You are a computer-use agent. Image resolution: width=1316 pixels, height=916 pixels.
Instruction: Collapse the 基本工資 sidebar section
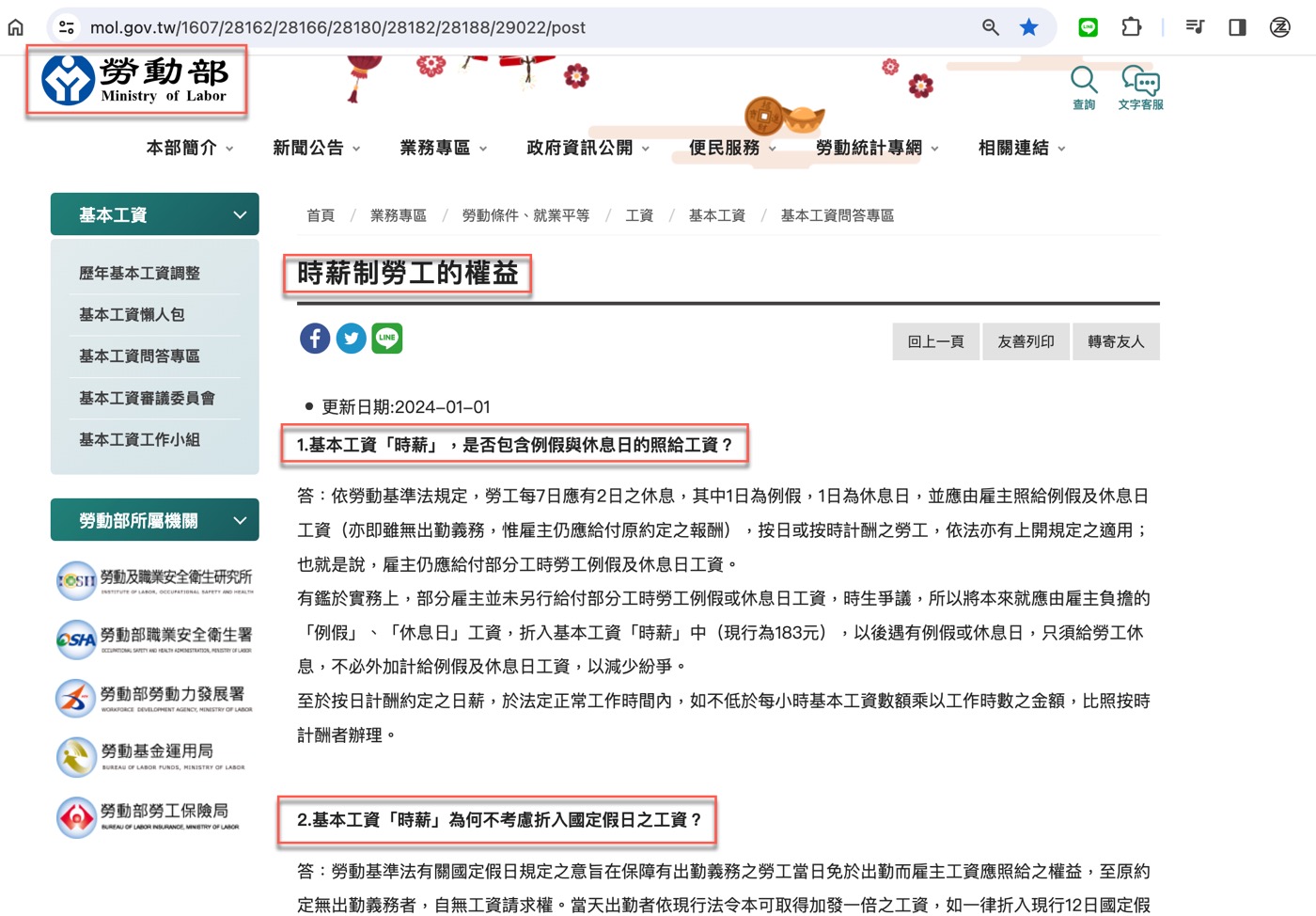point(155,214)
